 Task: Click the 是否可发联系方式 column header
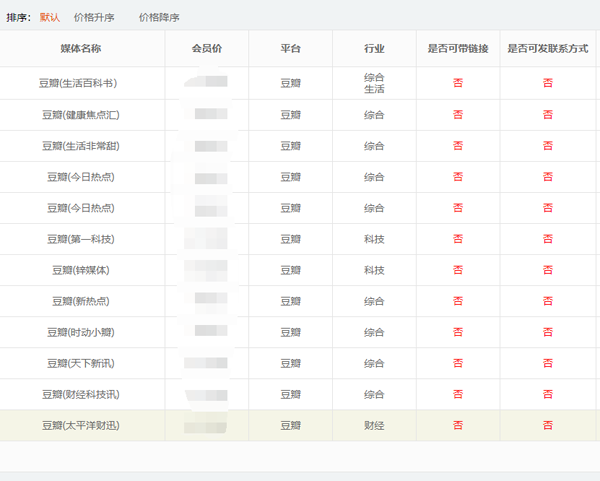click(546, 49)
